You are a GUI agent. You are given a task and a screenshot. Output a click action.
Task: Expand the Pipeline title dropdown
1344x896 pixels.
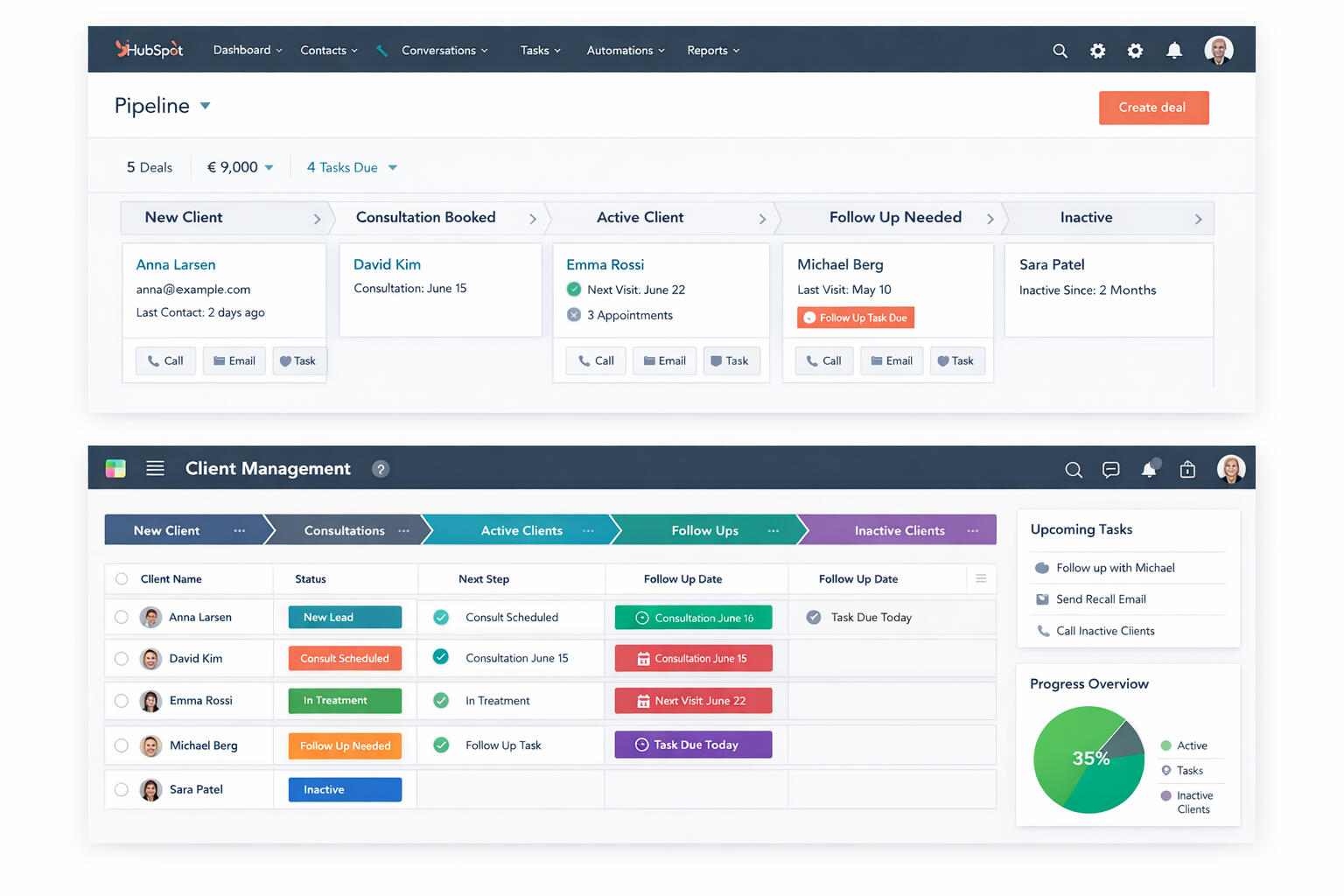(x=206, y=106)
